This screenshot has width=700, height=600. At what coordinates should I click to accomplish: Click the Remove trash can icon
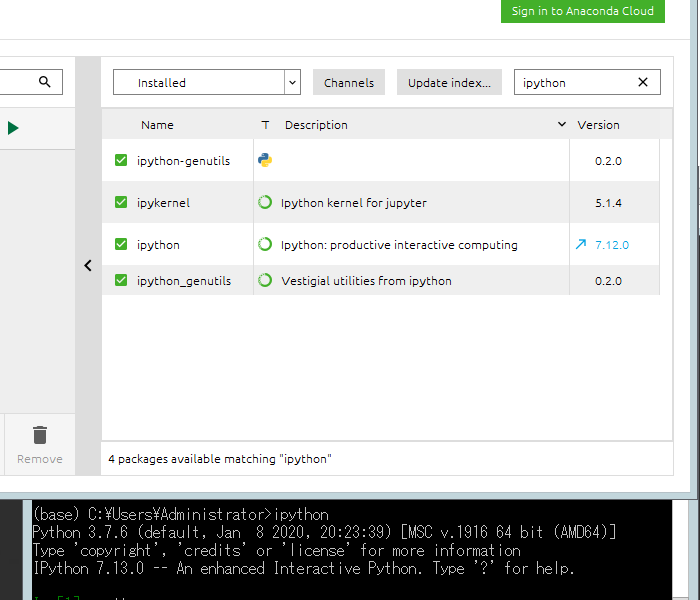coord(40,435)
